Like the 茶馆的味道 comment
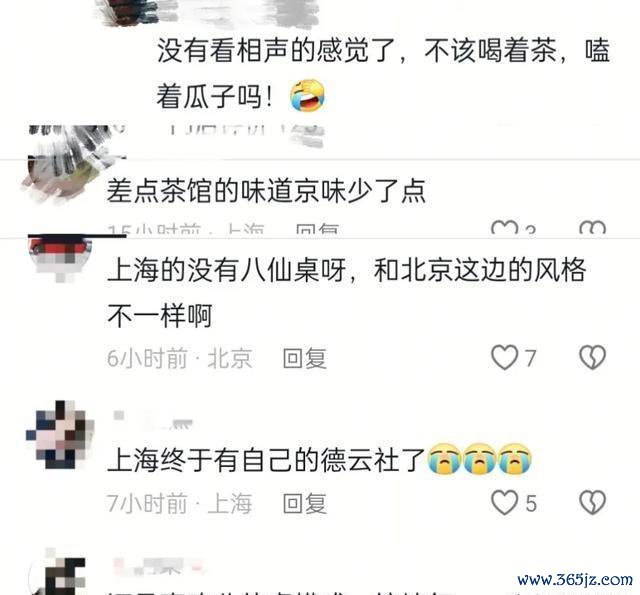640x595 pixels. click(504, 228)
